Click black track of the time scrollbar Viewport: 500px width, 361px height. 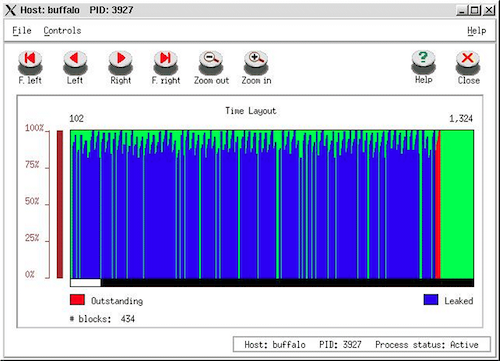tap(287, 283)
